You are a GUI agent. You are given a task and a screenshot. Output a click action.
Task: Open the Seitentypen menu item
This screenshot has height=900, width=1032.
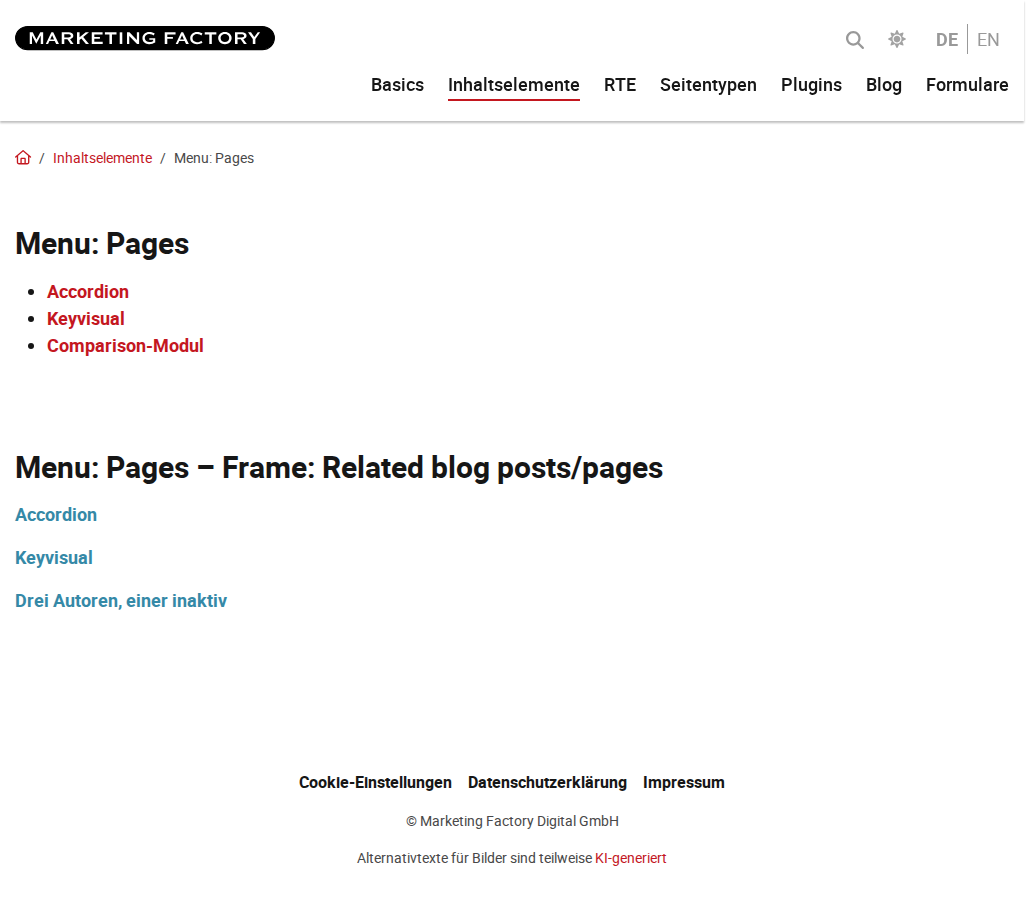click(x=708, y=85)
